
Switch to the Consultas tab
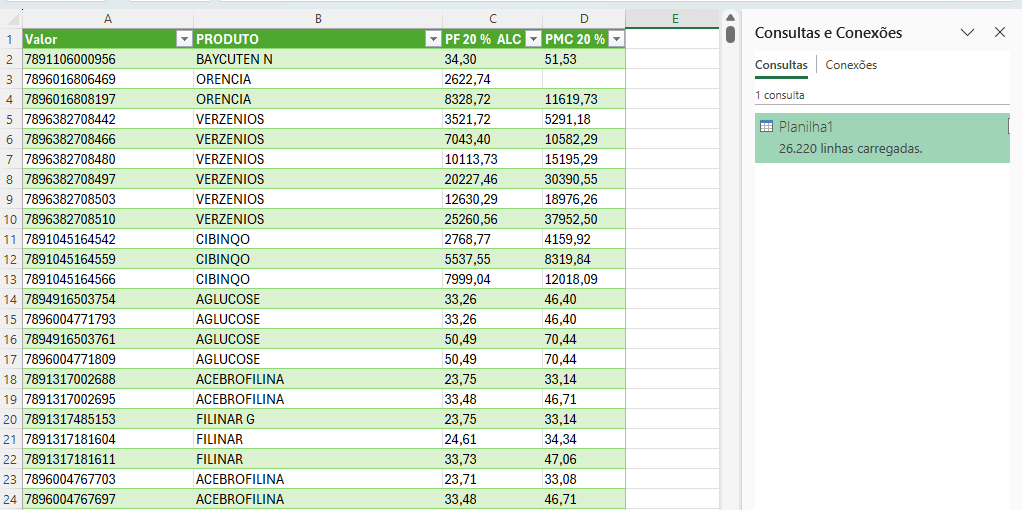point(781,65)
